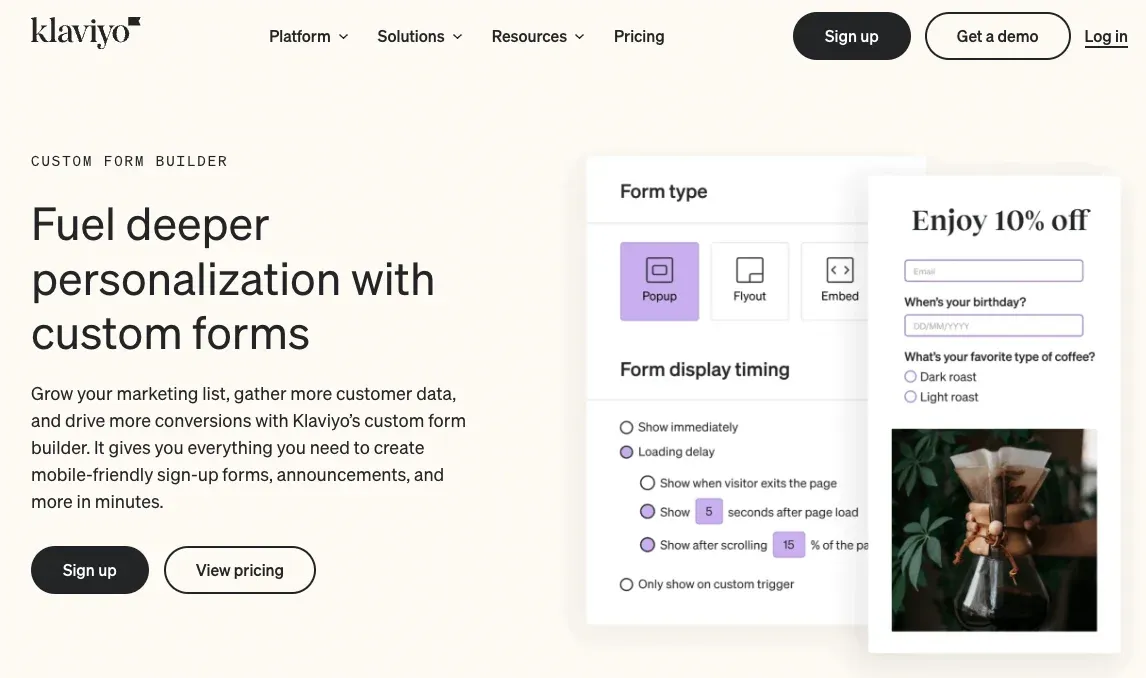Click Sign up in the header
This screenshot has width=1146, height=678.
pos(851,36)
